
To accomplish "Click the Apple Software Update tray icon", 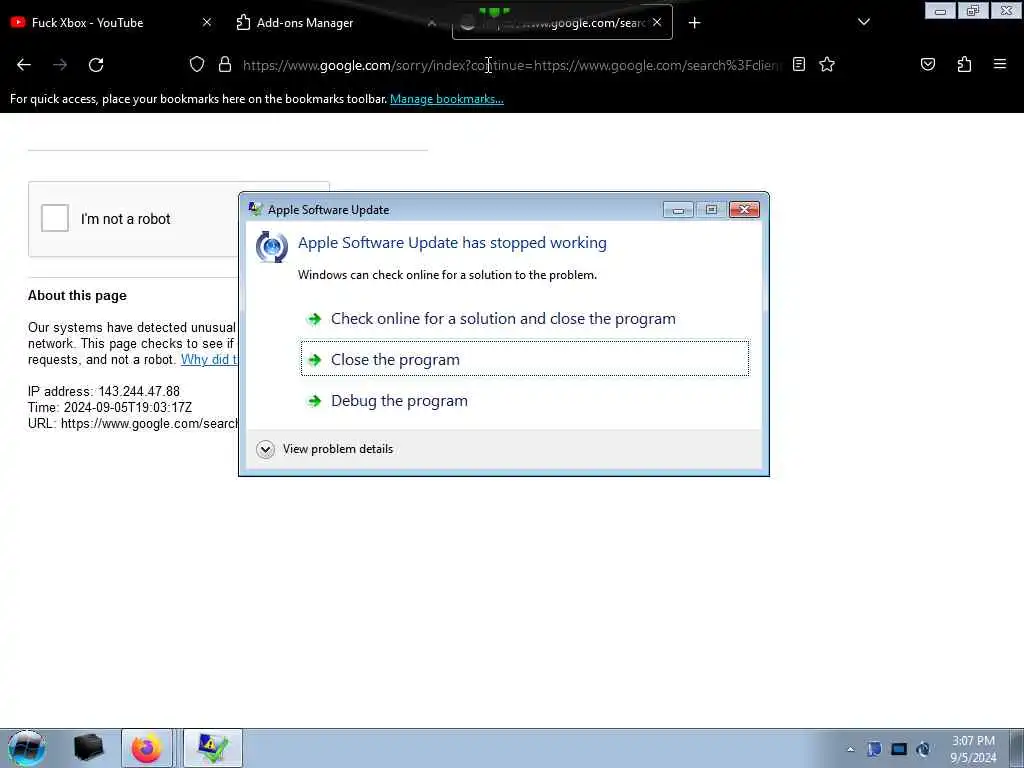I will [x=923, y=750].
